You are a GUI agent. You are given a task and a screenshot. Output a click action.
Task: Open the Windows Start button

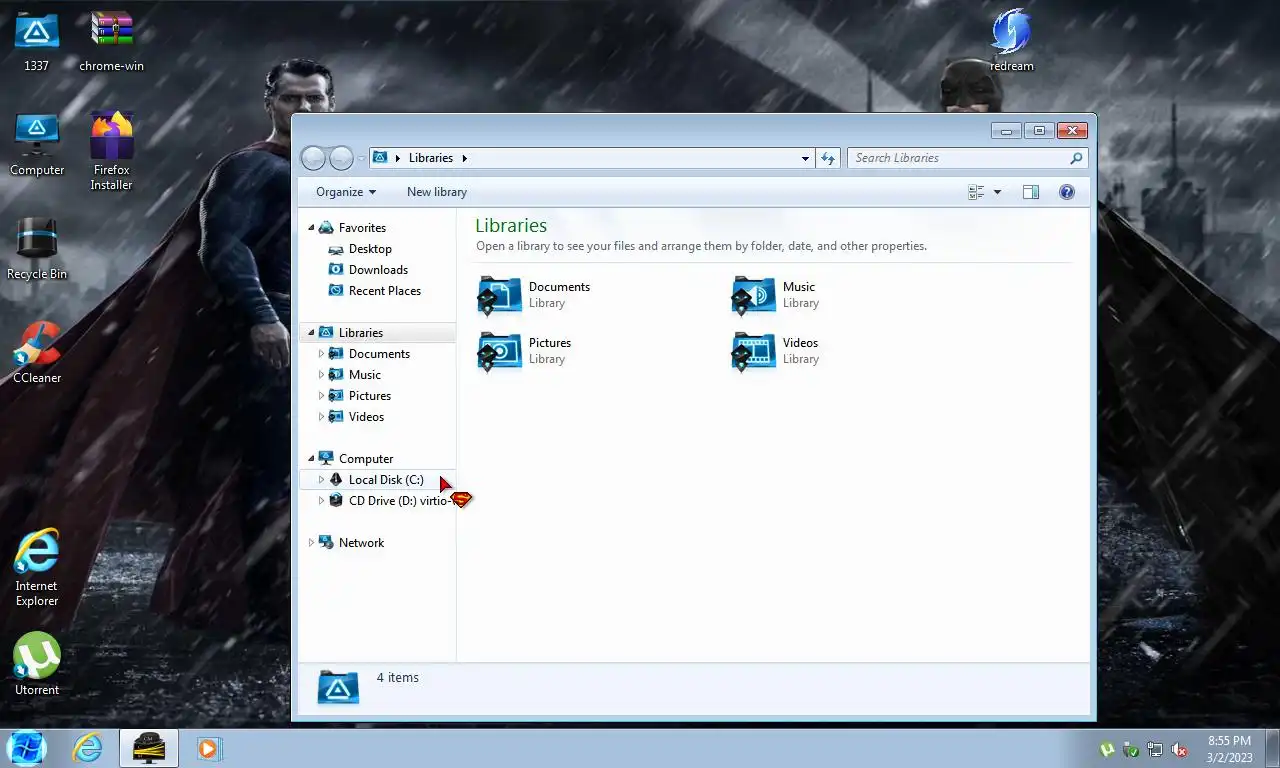26,748
